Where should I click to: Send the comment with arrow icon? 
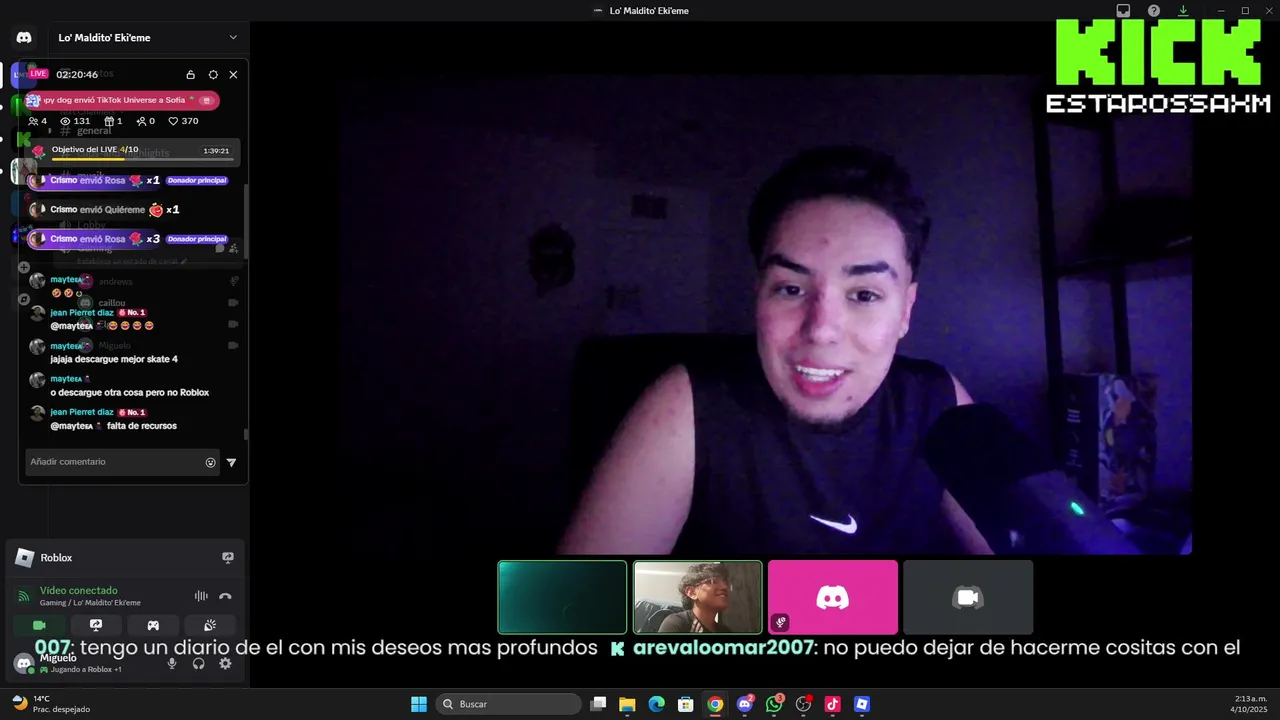coord(231,462)
